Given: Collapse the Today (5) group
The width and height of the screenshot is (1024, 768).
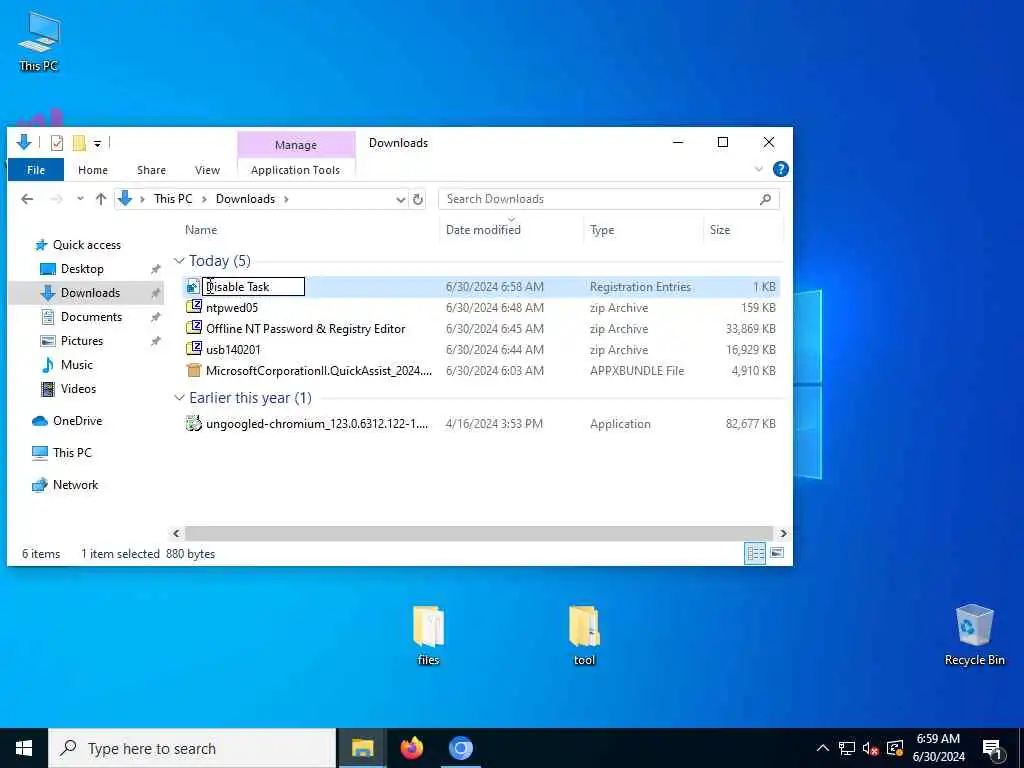Looking at the screenshot, I should coord(179,261).
